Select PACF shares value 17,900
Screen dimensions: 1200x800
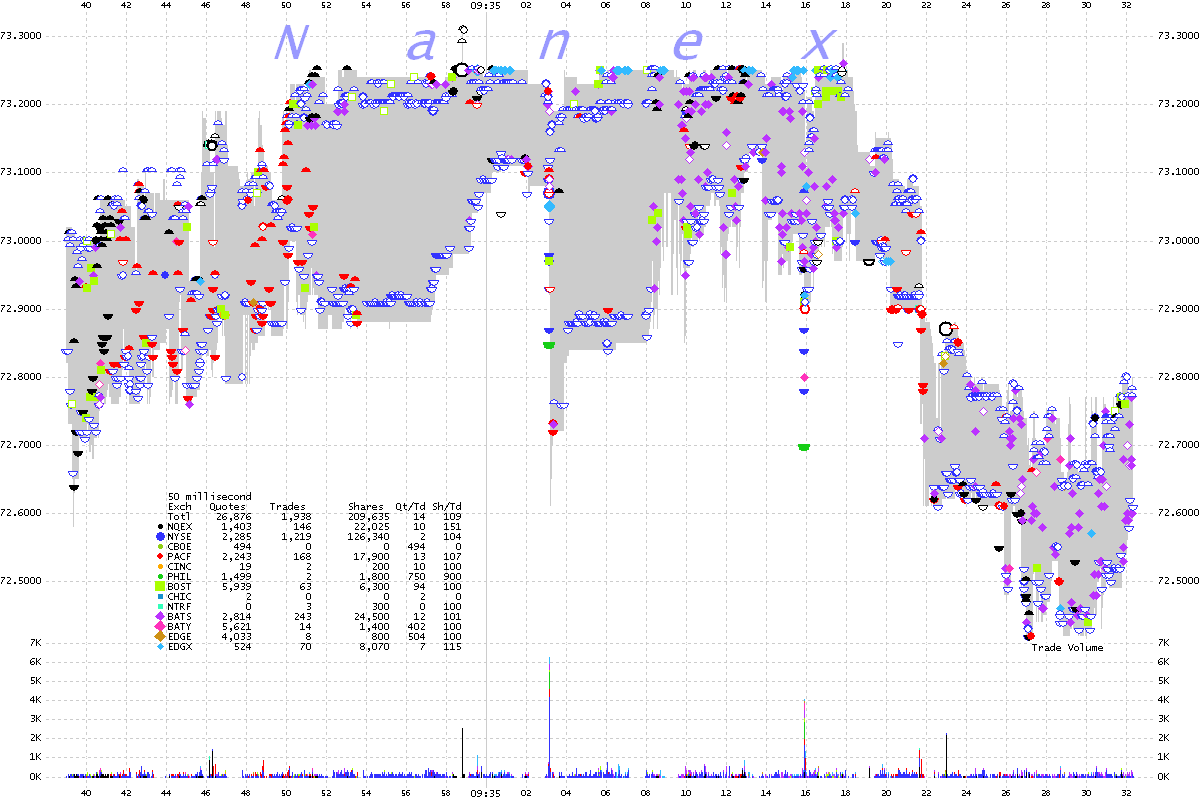371,555
